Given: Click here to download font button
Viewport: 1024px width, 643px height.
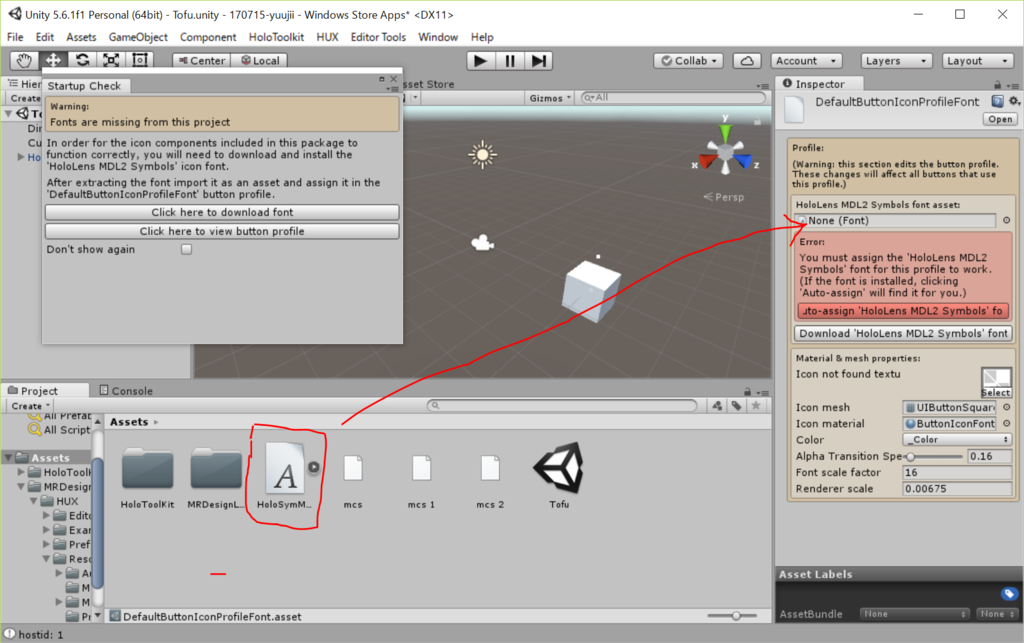Looking at the screenshot, I should click(222, 212).
